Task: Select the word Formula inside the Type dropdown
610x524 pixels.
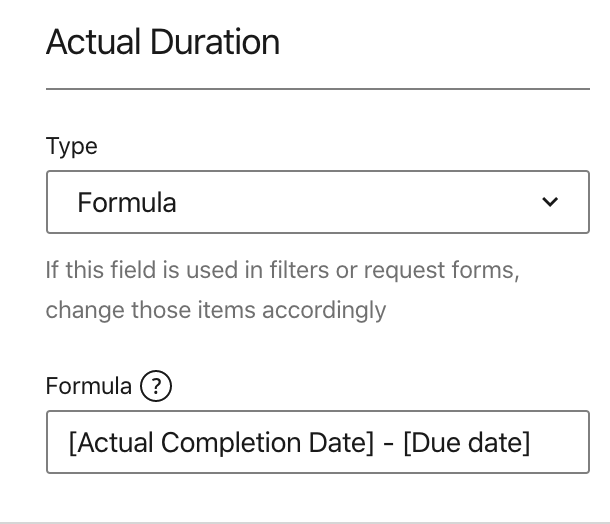Action: pos(127,203)
